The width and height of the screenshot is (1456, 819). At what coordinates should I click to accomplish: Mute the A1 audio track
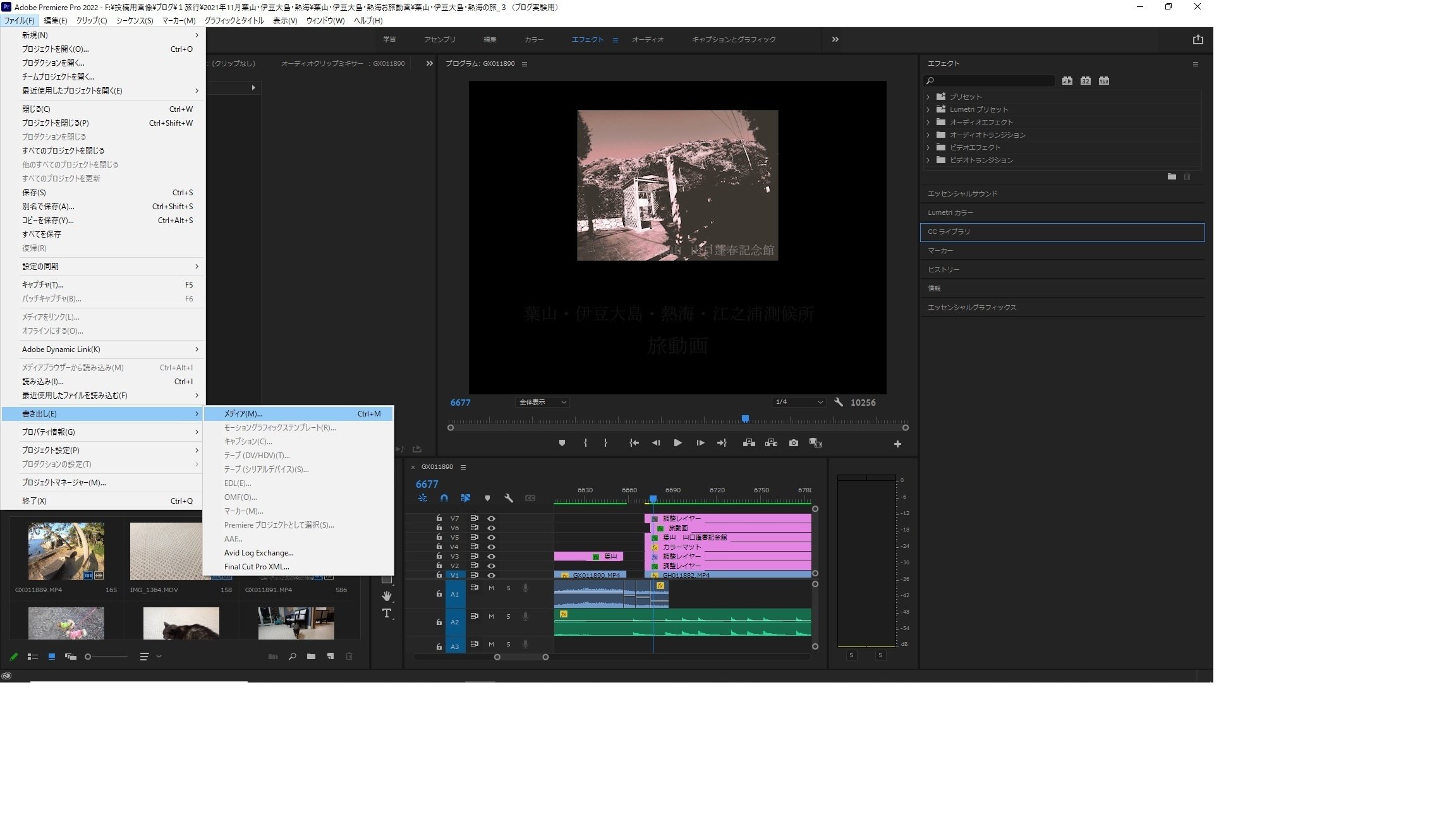click(x=491, y=588)
